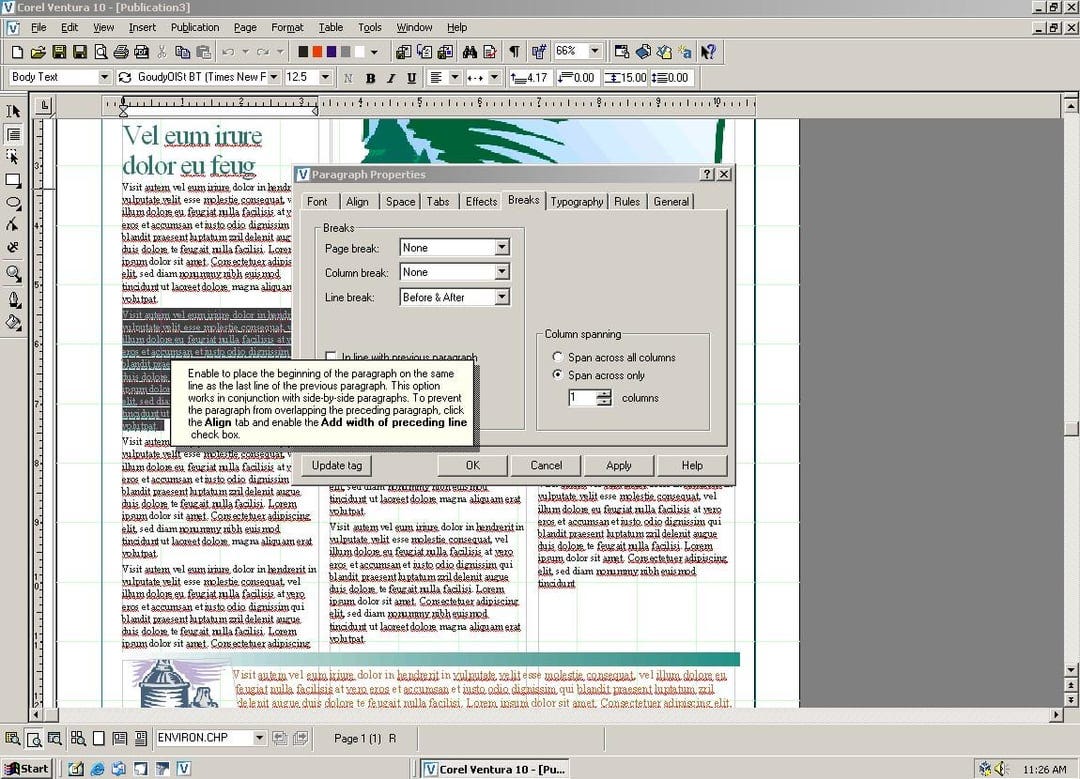Select the Frame Pick dashed arrow tool
This screenshot has width=1080, height=779.
click(13, 157)
